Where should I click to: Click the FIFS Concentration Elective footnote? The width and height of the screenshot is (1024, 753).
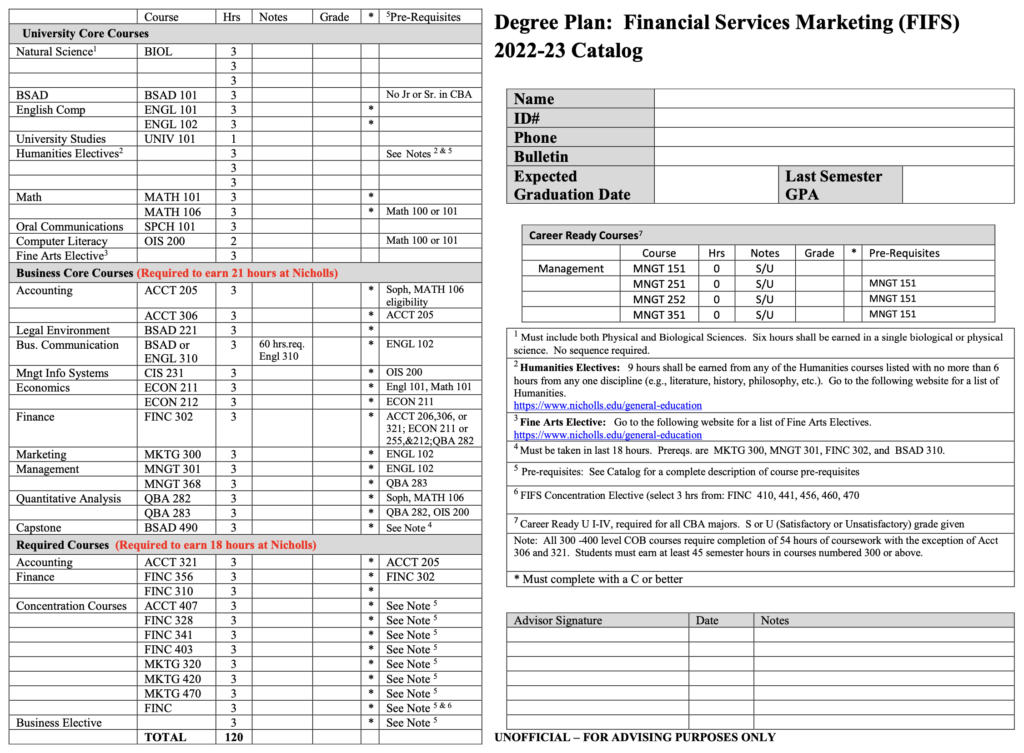(686, 495)
